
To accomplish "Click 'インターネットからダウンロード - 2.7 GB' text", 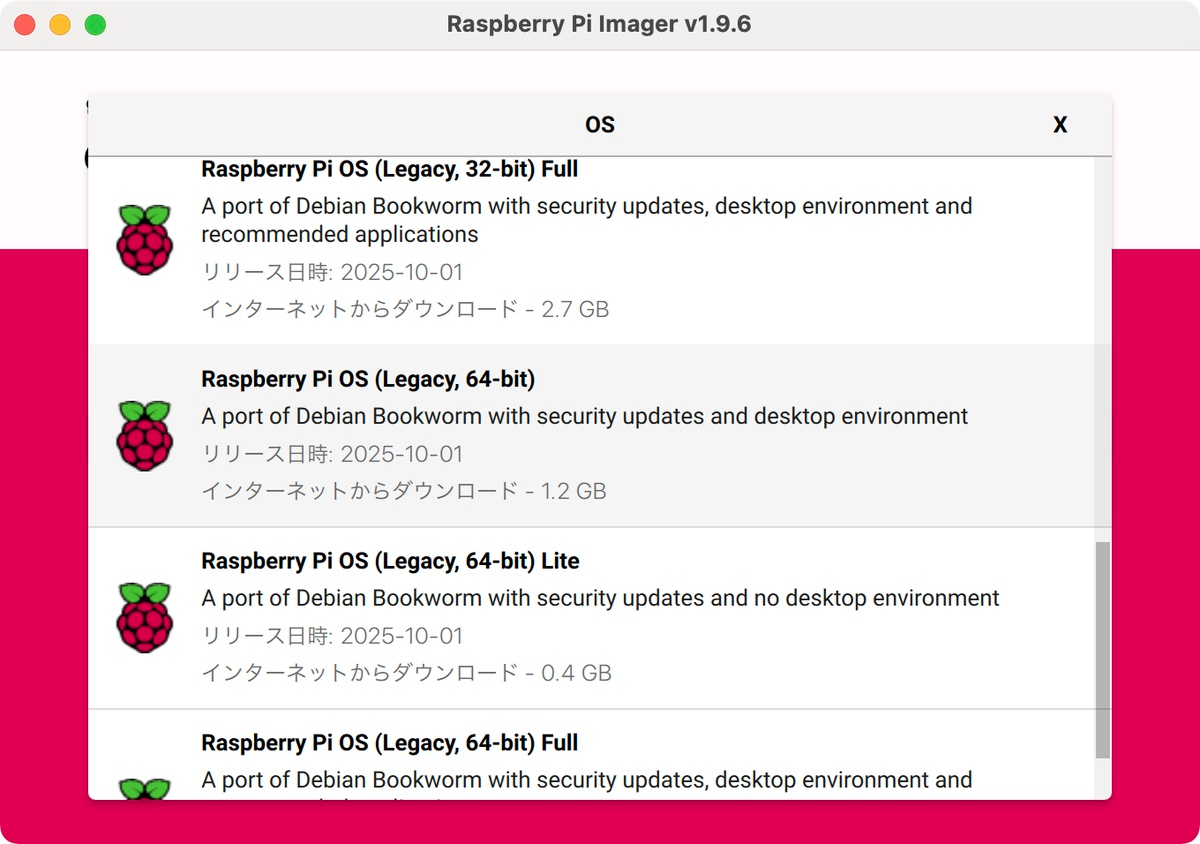I will tap(405, 309).
